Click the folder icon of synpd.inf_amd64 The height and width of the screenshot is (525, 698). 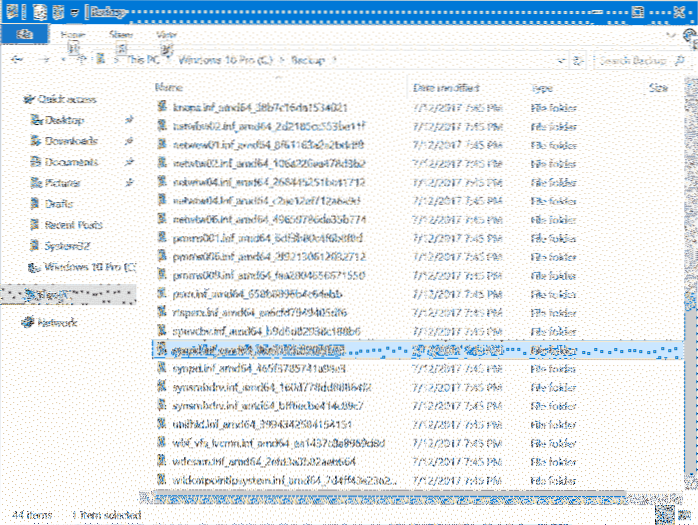pyautogui.click(x=162, y=368)
